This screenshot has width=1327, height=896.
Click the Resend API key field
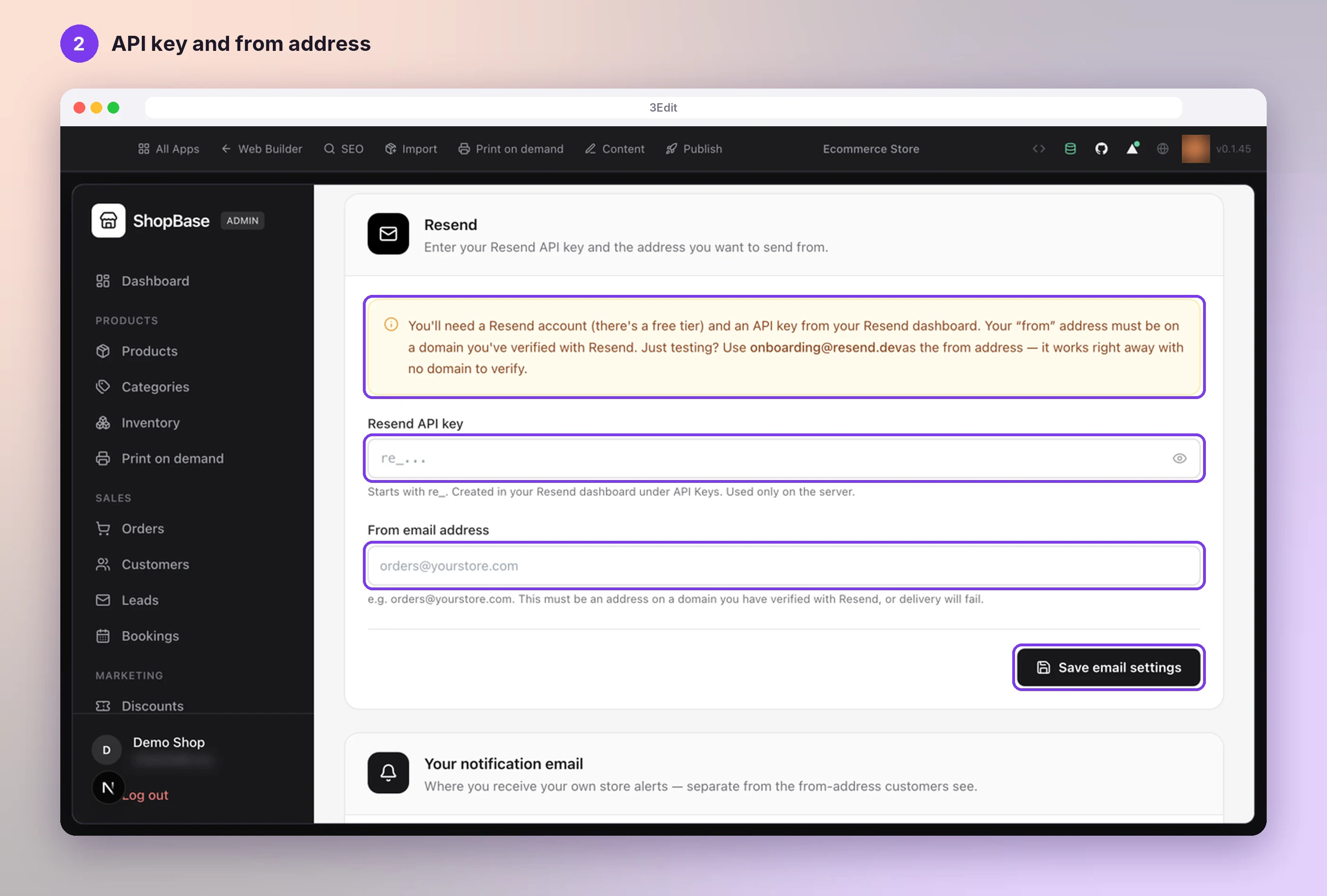[x=783, y=458]
